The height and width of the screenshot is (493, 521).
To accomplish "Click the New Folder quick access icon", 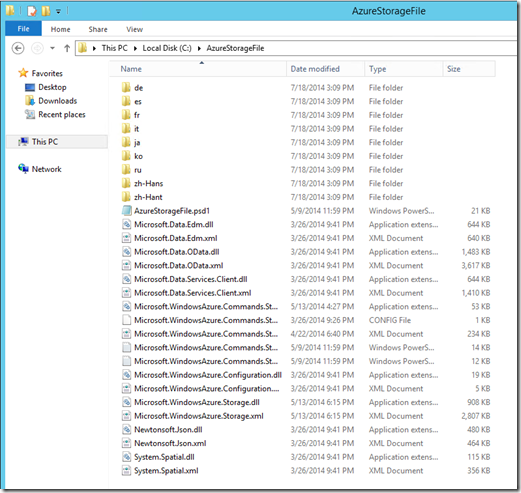I will pyautogui.click(x=46, y=11).
